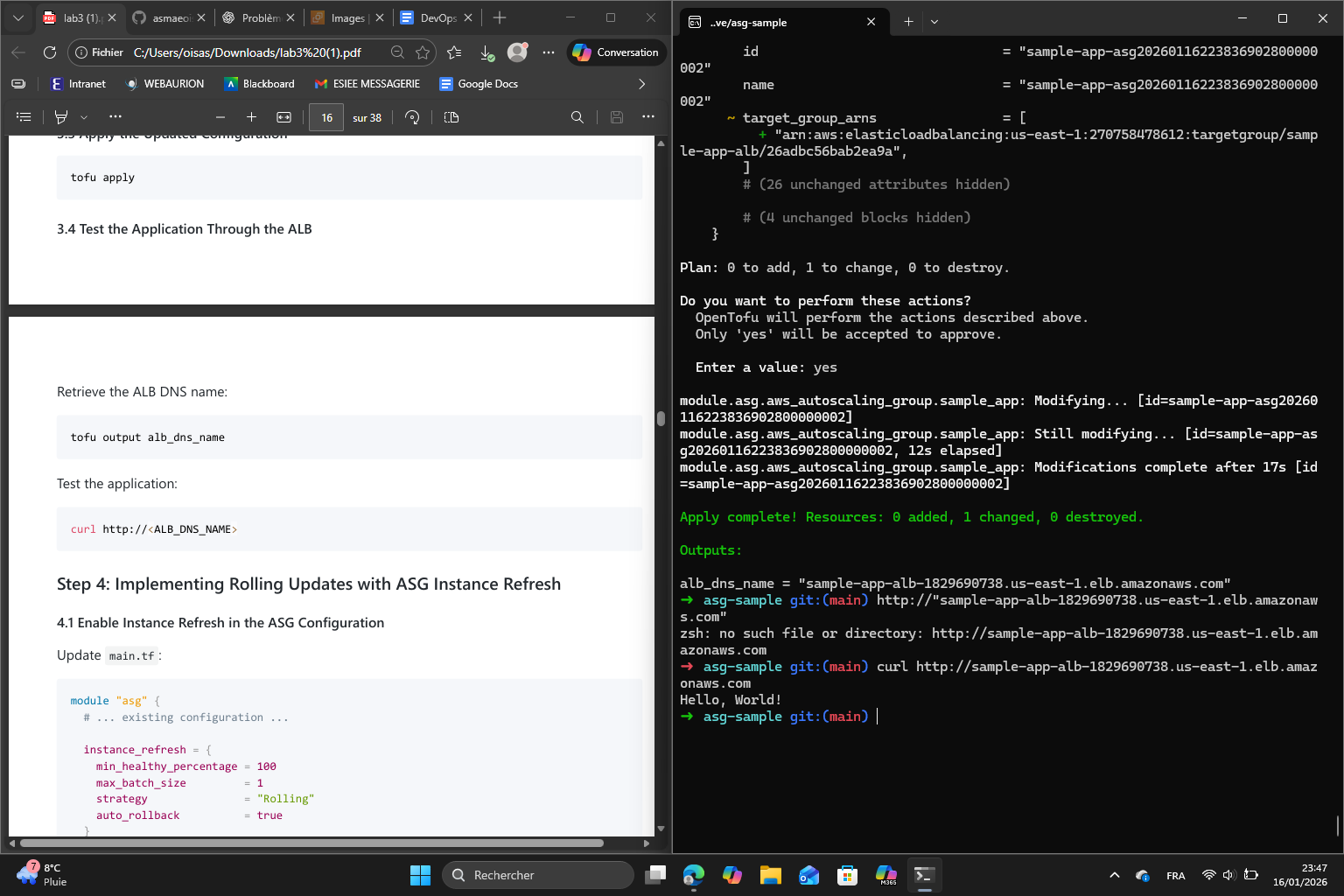
Task: Zoom out the PDF with minus button
Action: (220, 117)
